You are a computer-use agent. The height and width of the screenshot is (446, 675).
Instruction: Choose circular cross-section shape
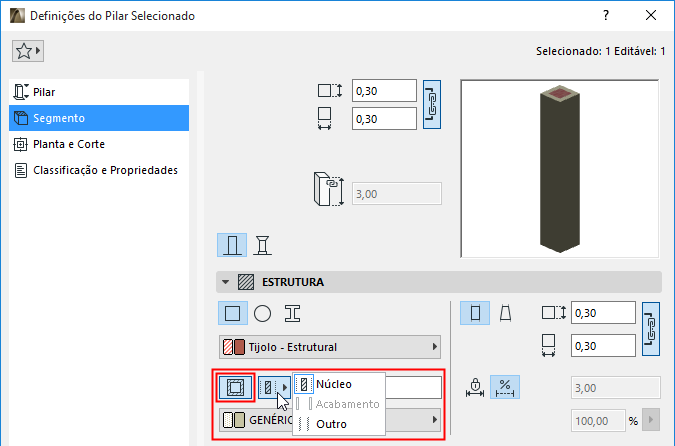(x=262, y=313)
